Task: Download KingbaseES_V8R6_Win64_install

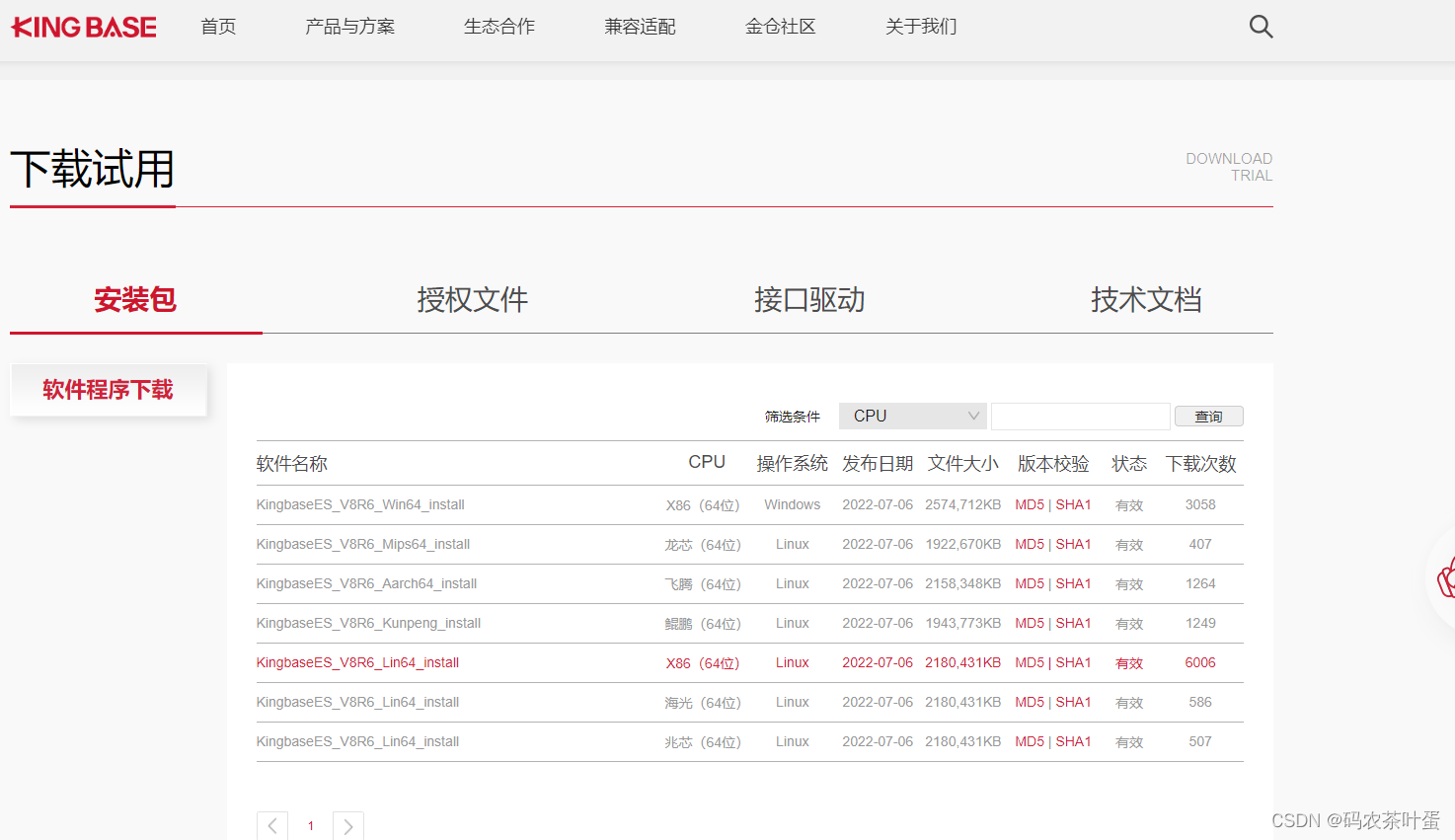Action: [x=360, y=504]
